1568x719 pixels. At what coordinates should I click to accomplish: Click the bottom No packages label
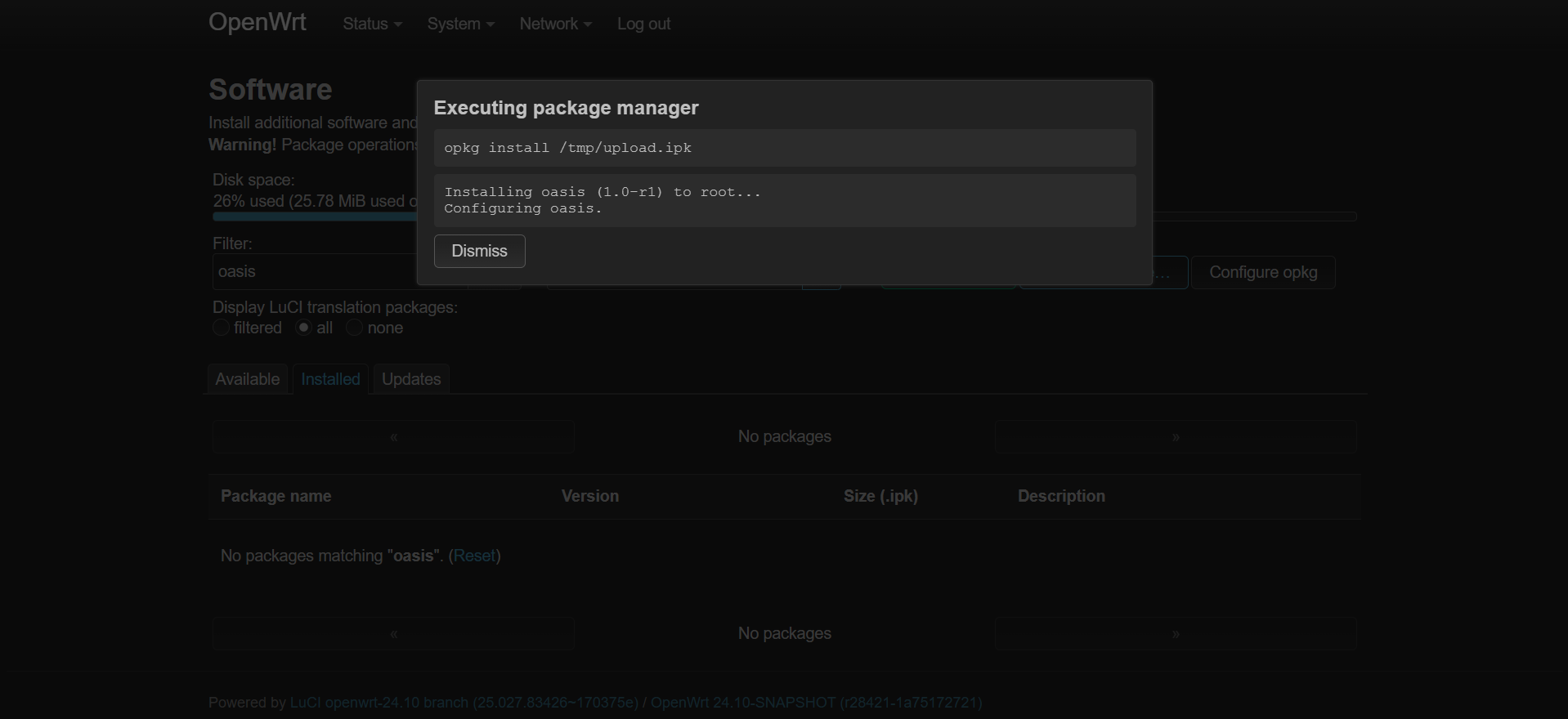pos(784,633)
